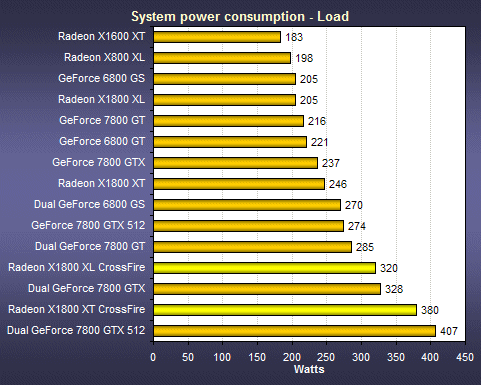
Task: Click the bar for Dual GeForce 7800 GTX
Action: [x=267, y=289]
